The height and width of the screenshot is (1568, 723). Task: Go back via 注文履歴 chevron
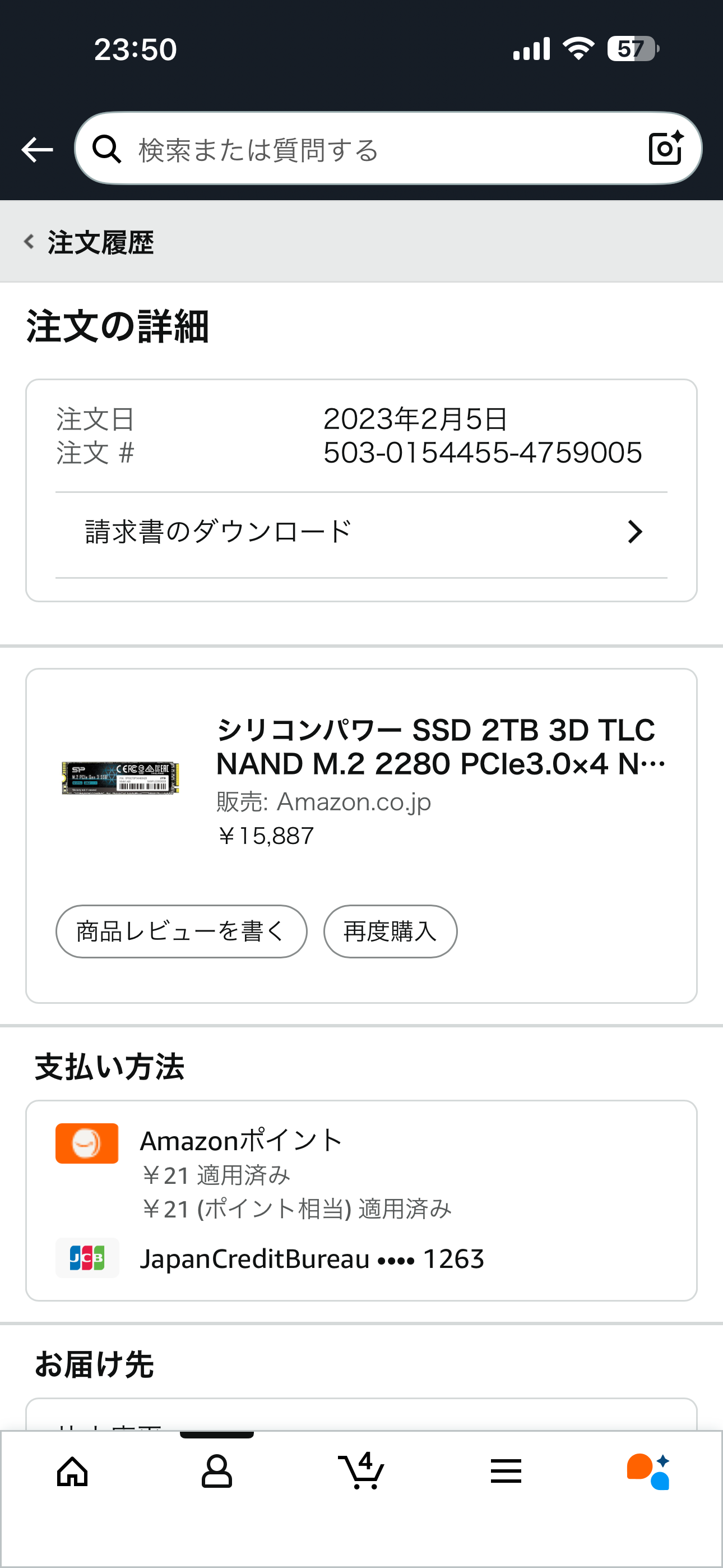[x=29, y=242]
